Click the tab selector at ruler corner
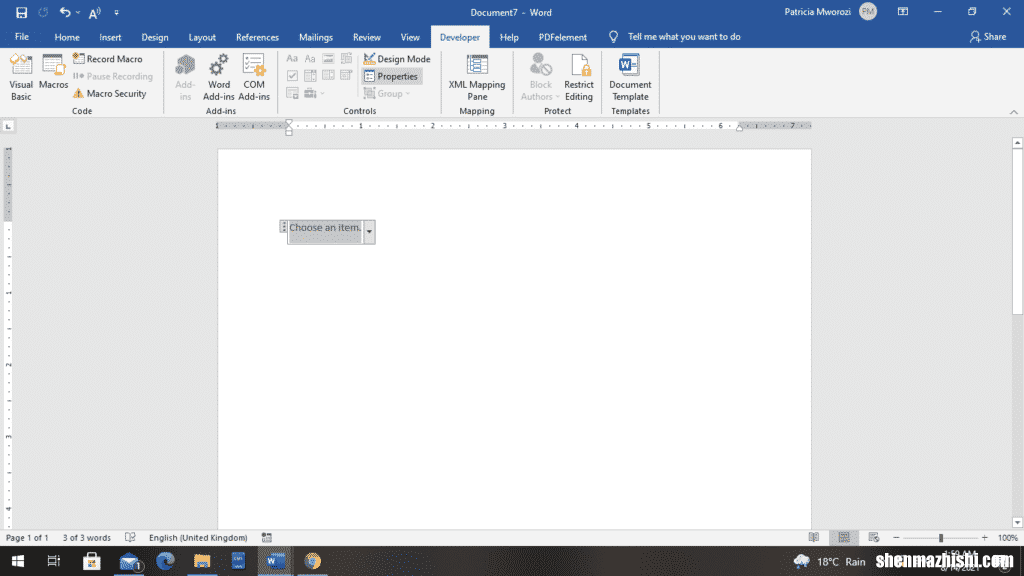1024x576 pixels. click(8, 126)
